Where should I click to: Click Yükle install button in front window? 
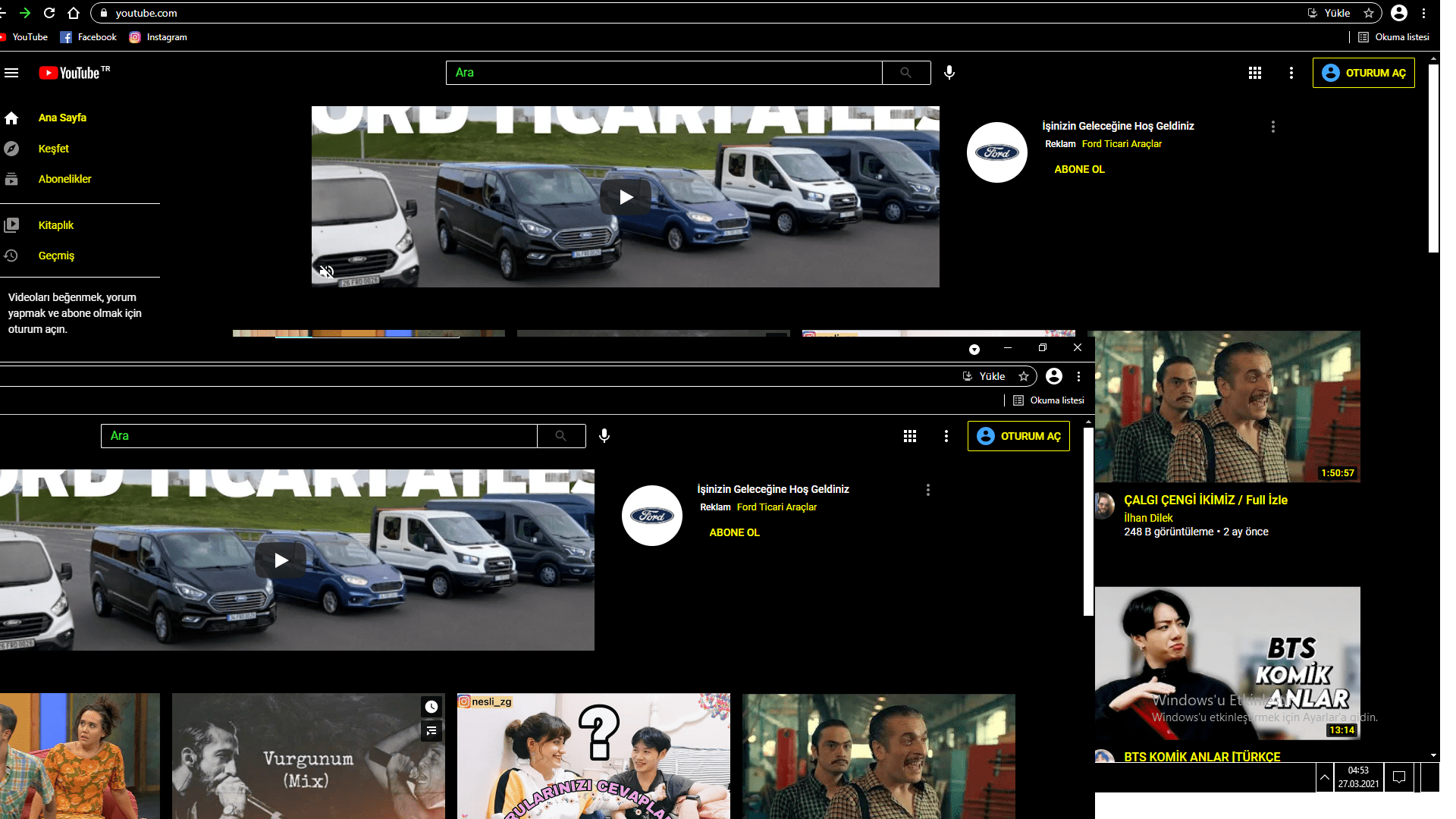[984, 376]
